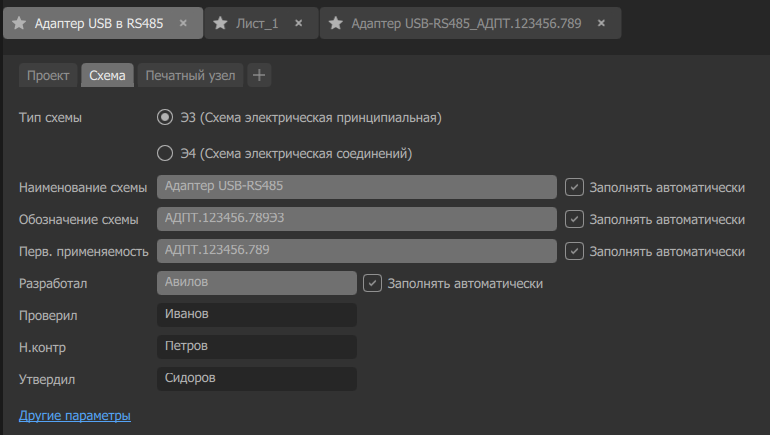Click star icon on Лист_1 tab
This screenshot has height=435, width=770.
(220, 23)
